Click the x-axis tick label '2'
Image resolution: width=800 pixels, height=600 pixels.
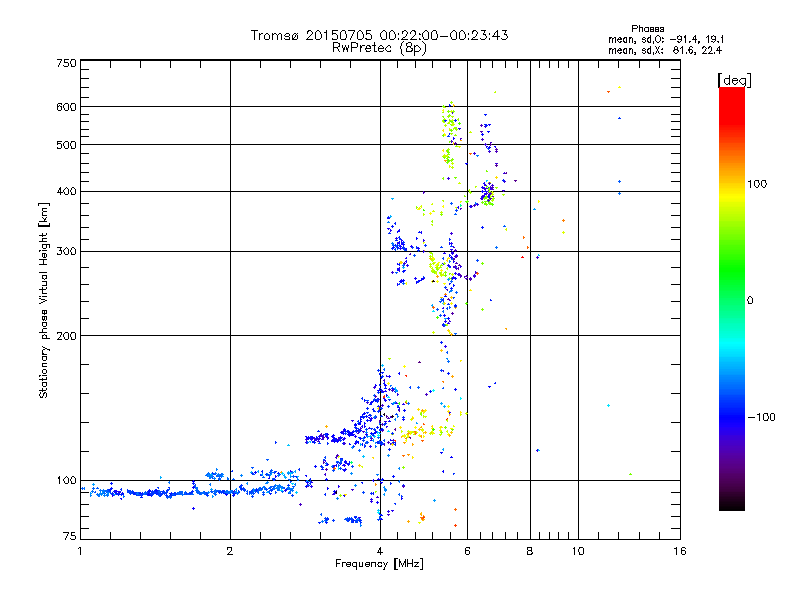pos(230,551)
